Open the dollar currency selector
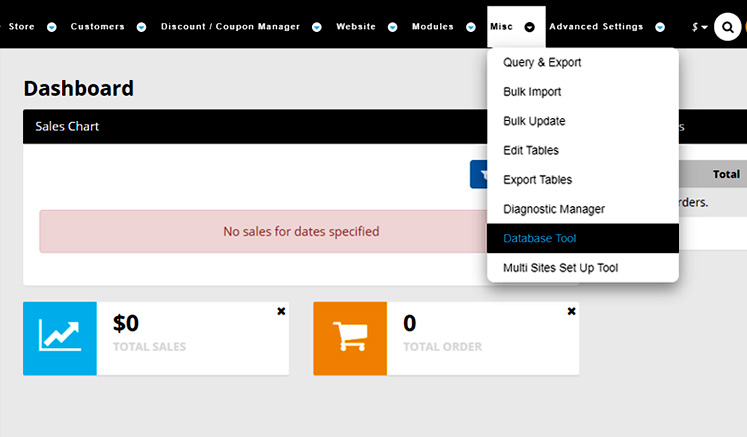Screen dimensions: 747x437 [x=699, y=27]
